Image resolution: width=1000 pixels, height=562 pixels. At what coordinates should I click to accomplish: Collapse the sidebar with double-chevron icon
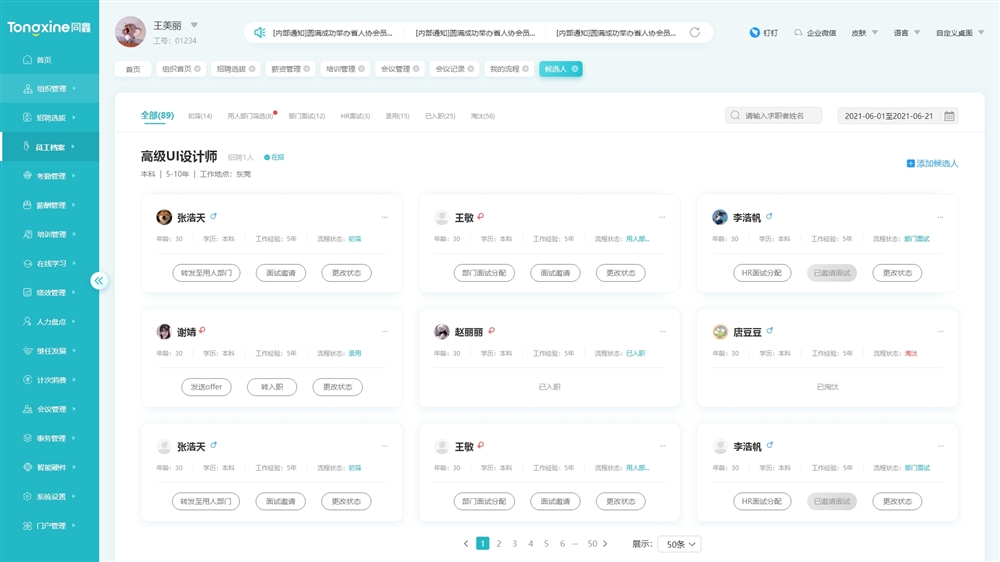(x=99, y=281)
